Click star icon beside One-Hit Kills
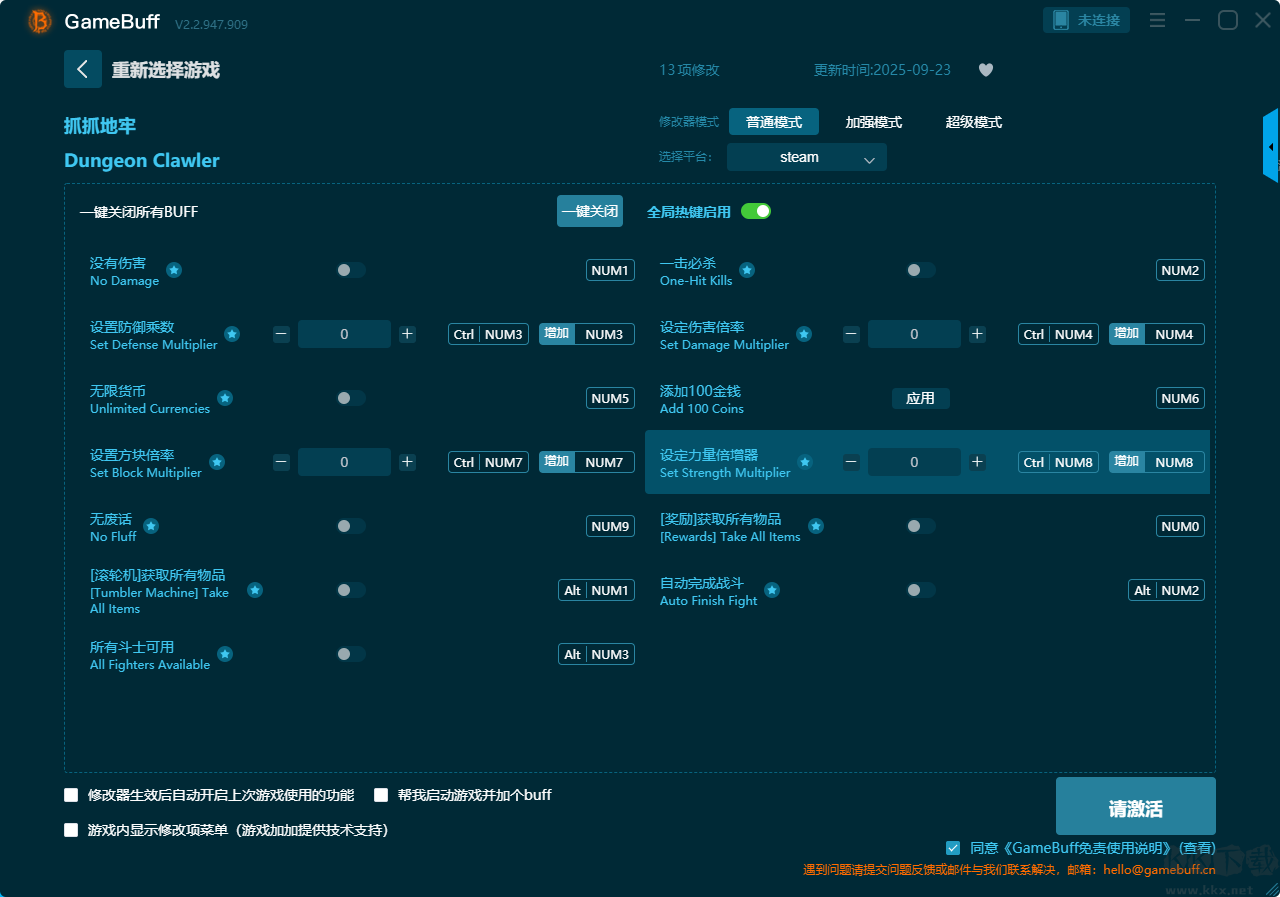The height and width of the screenshot is (897, 1280). 747,270
